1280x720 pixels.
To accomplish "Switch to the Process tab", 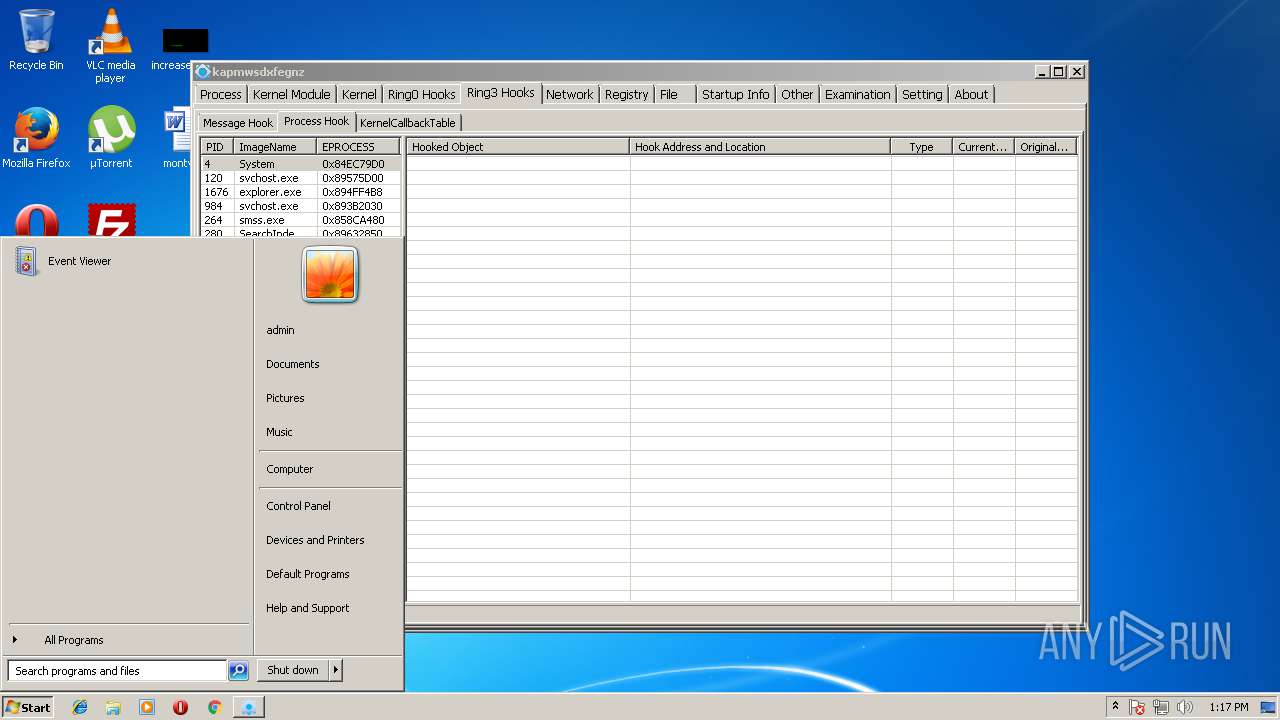I will coord(220,94).
